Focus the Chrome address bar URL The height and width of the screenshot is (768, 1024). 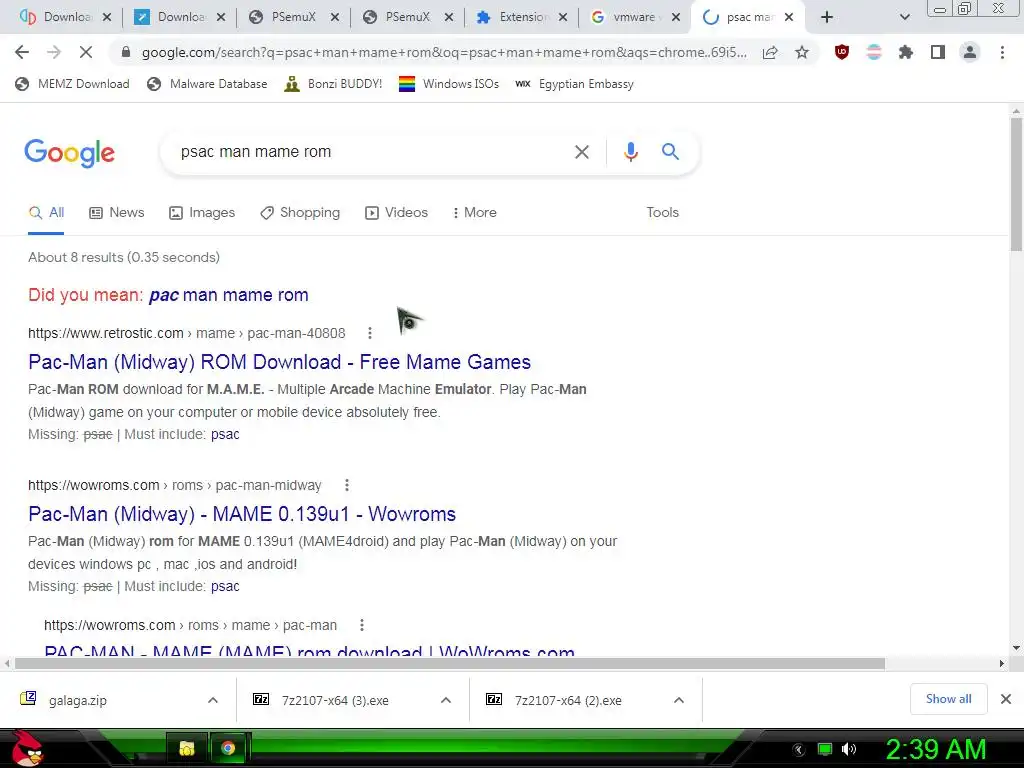click(x=444, y=52)
